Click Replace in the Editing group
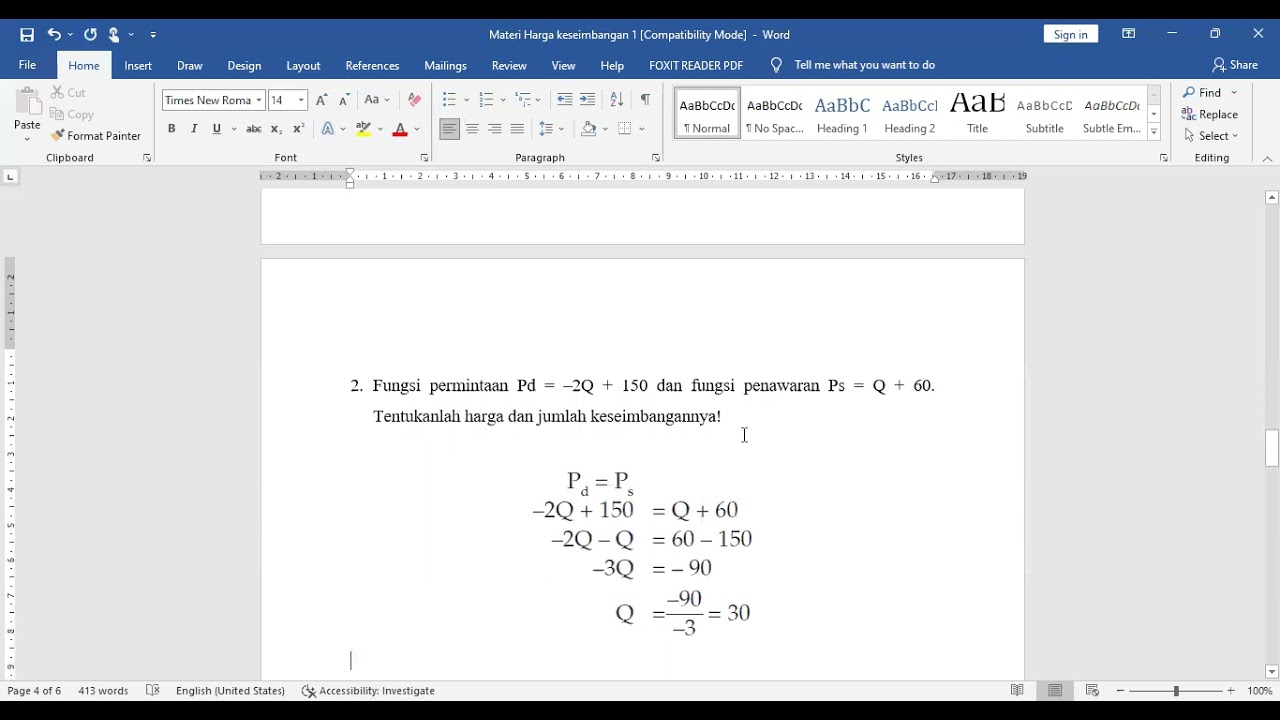Image resolution: width=1280 pixels, height=720 pixels. click(1210, 114)
